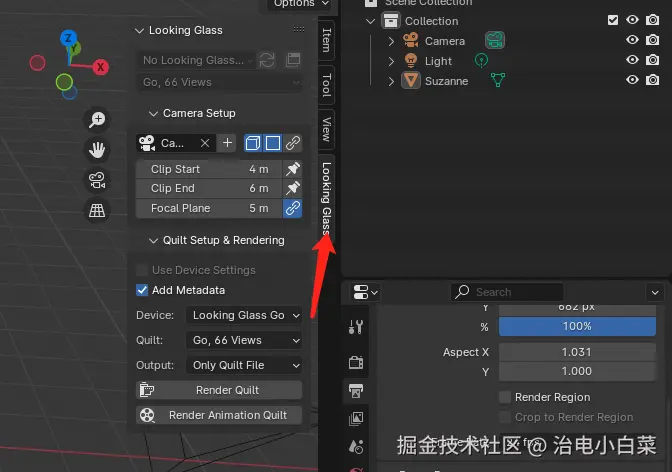Image resolution: width=672 pixels, height=472 pixels.
Task: Click the Clip Start value field
Action: [209, 169]
